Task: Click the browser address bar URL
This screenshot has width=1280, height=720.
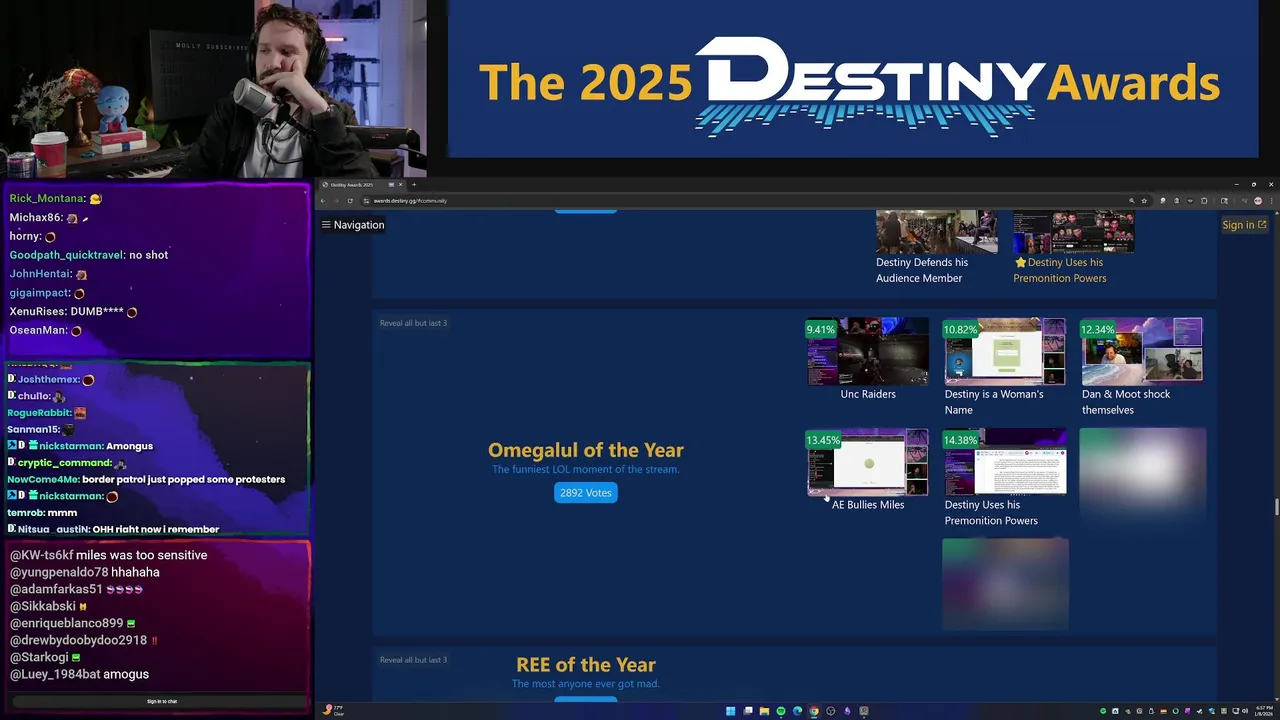Action: click(410, 201)
